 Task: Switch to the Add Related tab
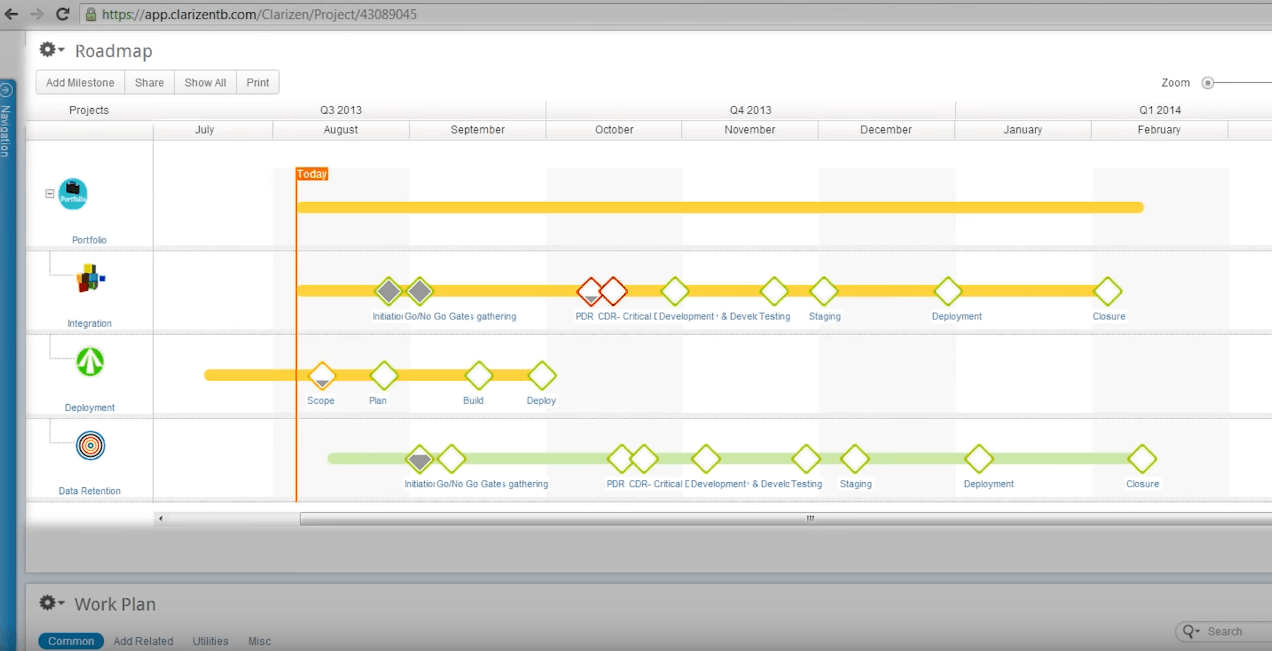click(x=143, y=641)
